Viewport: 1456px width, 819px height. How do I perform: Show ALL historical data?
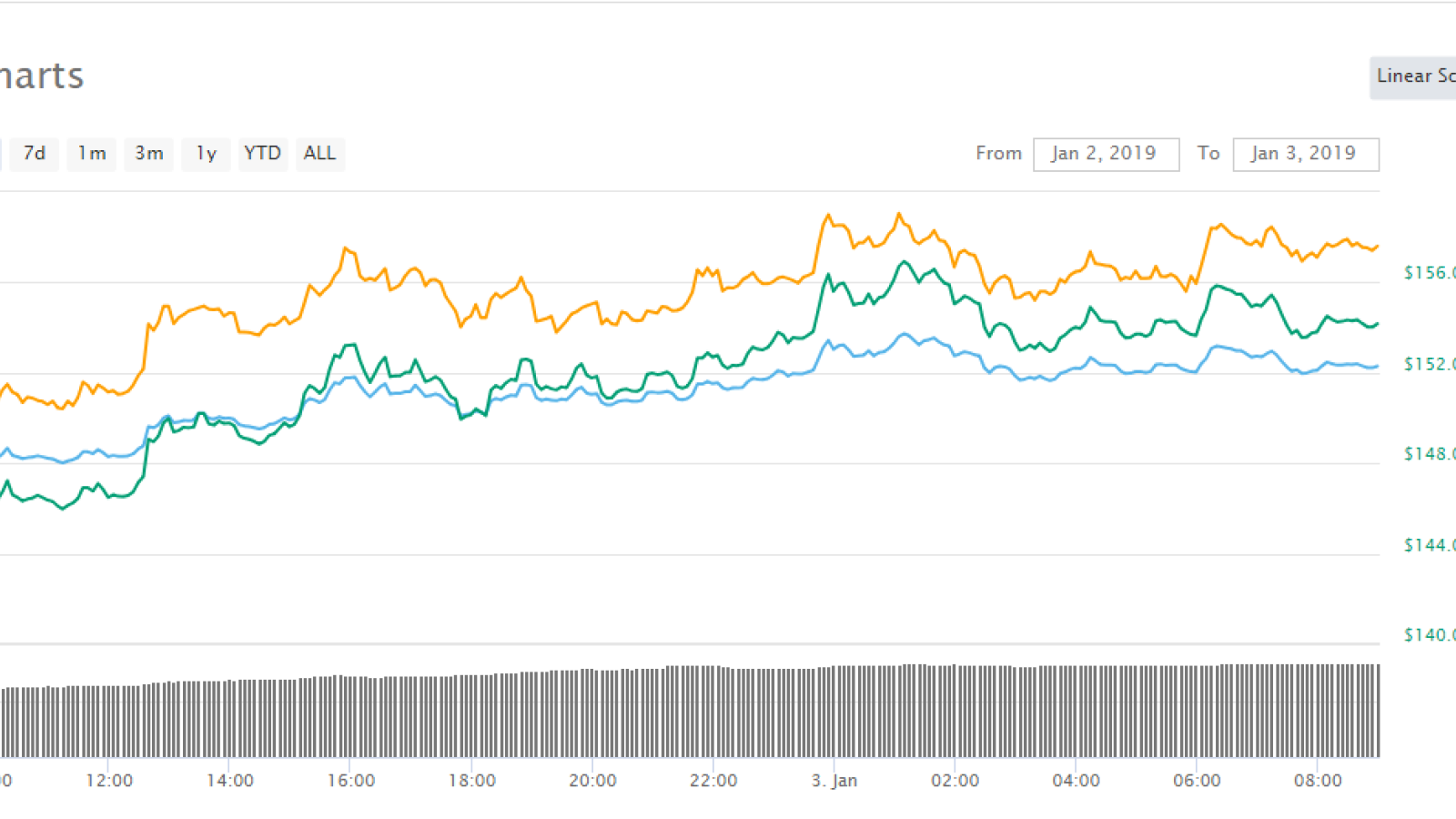[x=320, y=154]
